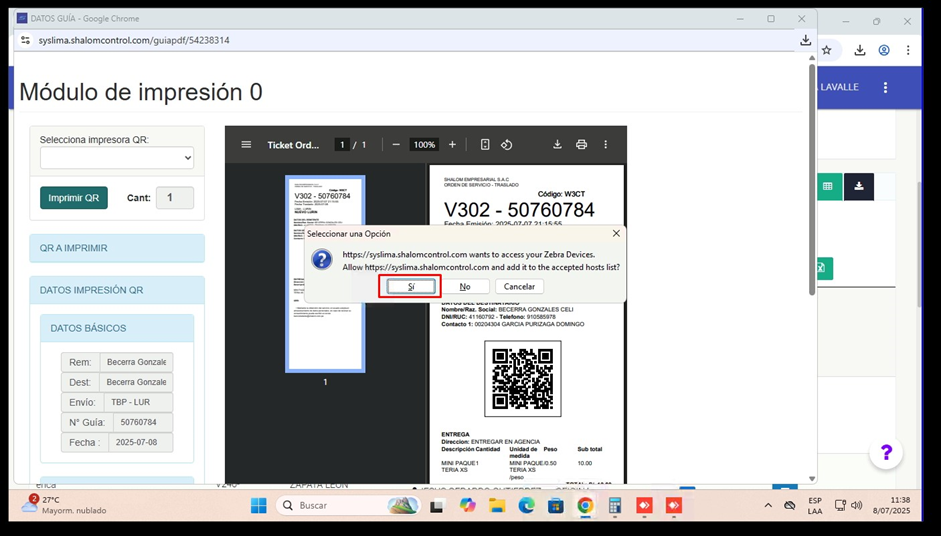Open the PDF viewer sidebar menu icon
This screenshot has width=941, height=536.
(x=246, y=145)
